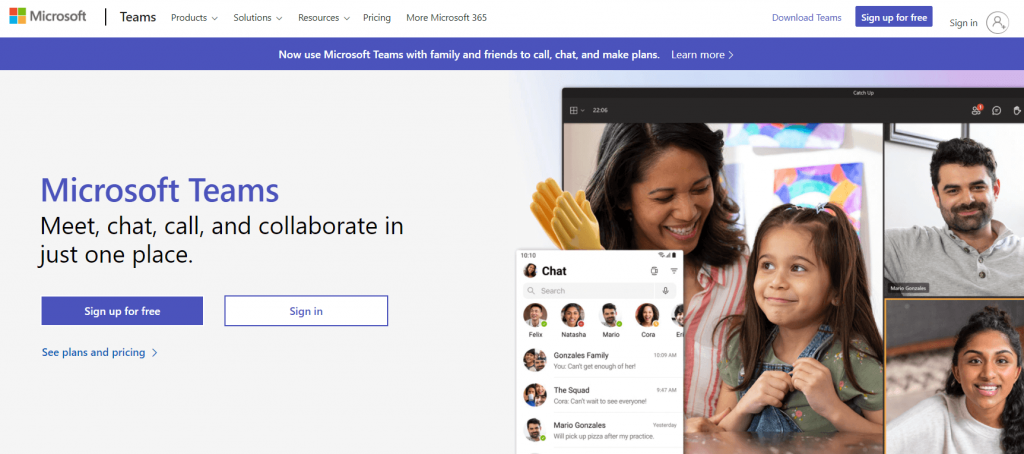Screen dimensions: 1024x454
Task: Click the 10:09 AM timestamp
Action: point(665,355)
